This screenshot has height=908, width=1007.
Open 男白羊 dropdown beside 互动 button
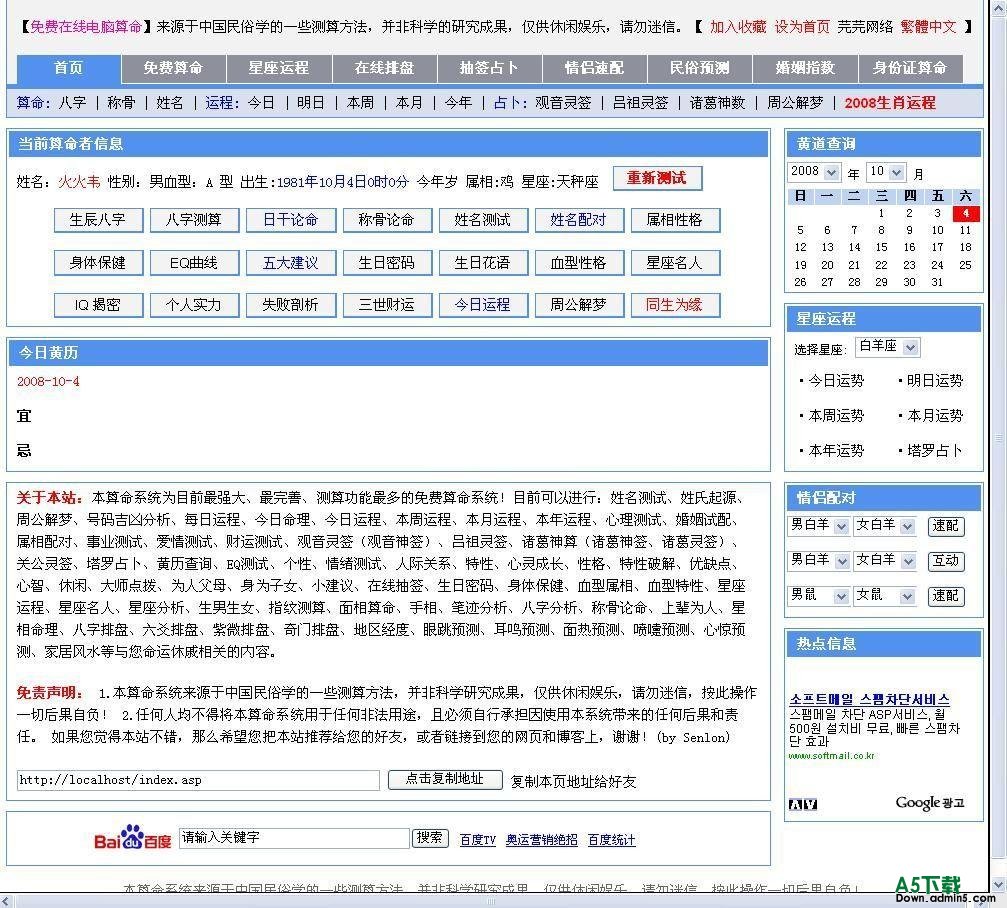click(x=819, y=561)
